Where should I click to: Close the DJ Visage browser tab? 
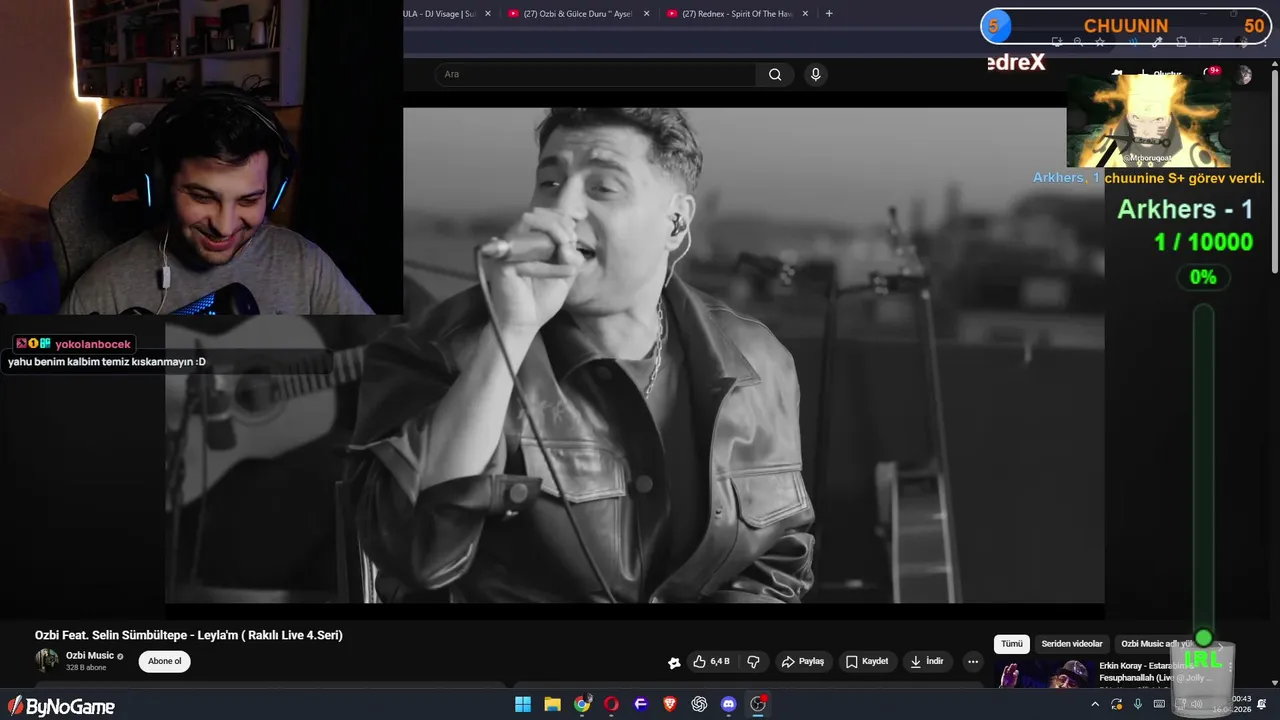[487, 14]
